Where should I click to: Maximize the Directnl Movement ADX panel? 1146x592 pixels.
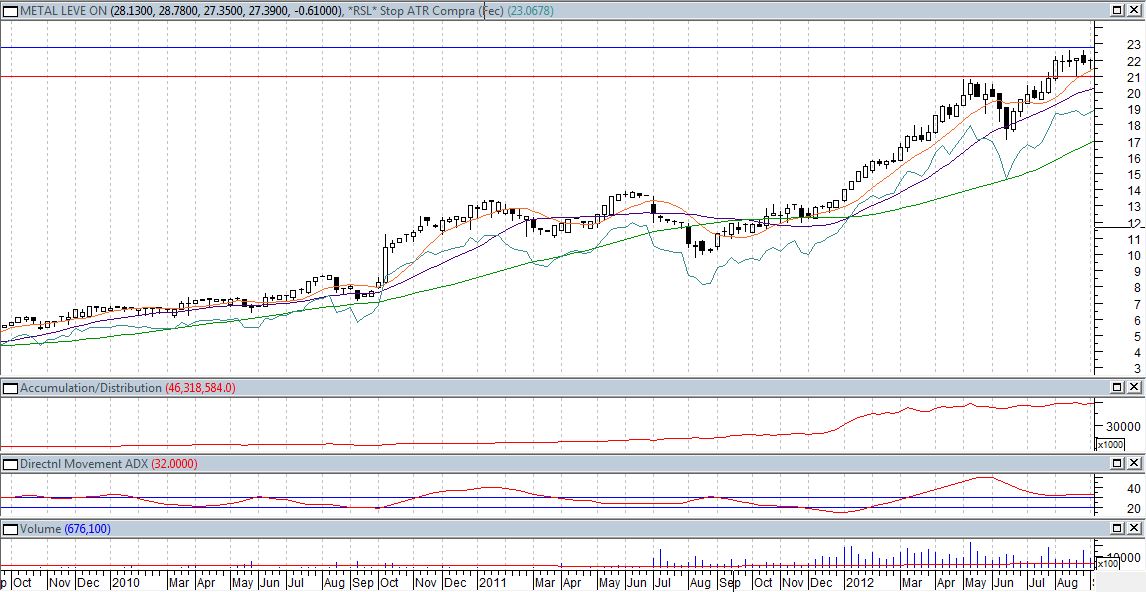(1118, 464)
